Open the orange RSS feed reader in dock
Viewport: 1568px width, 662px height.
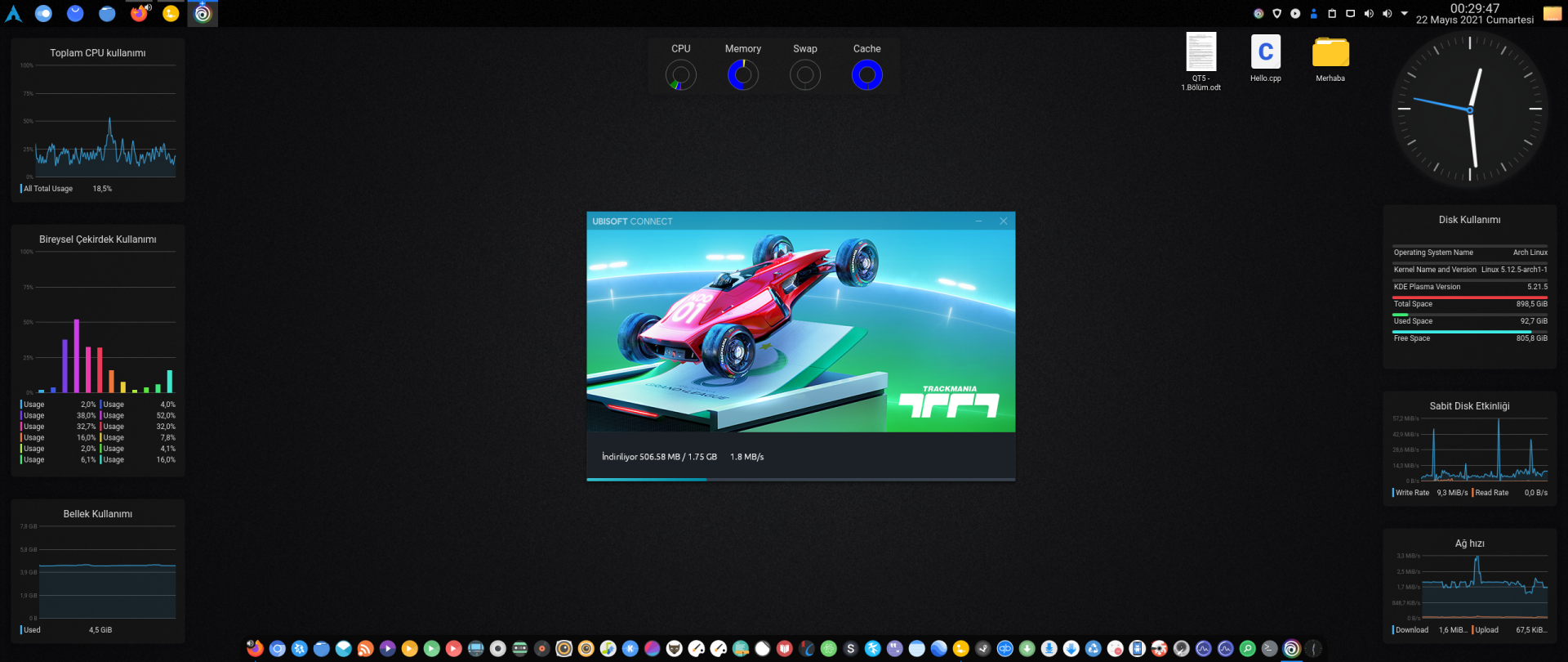[366, 649]
